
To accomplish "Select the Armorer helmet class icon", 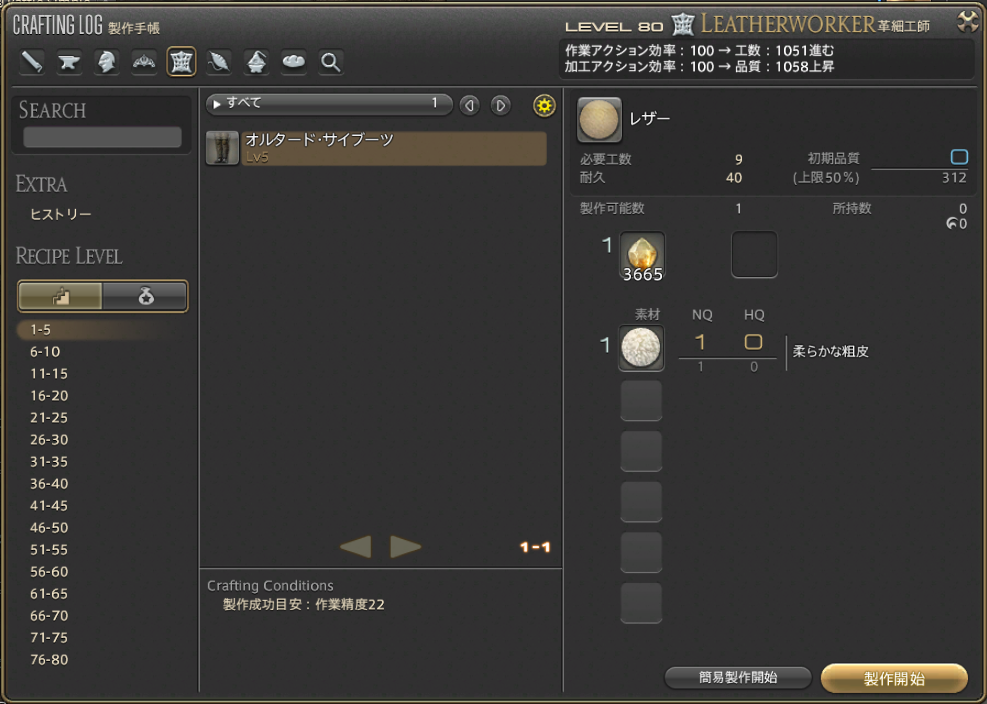I will click(106, 62).
